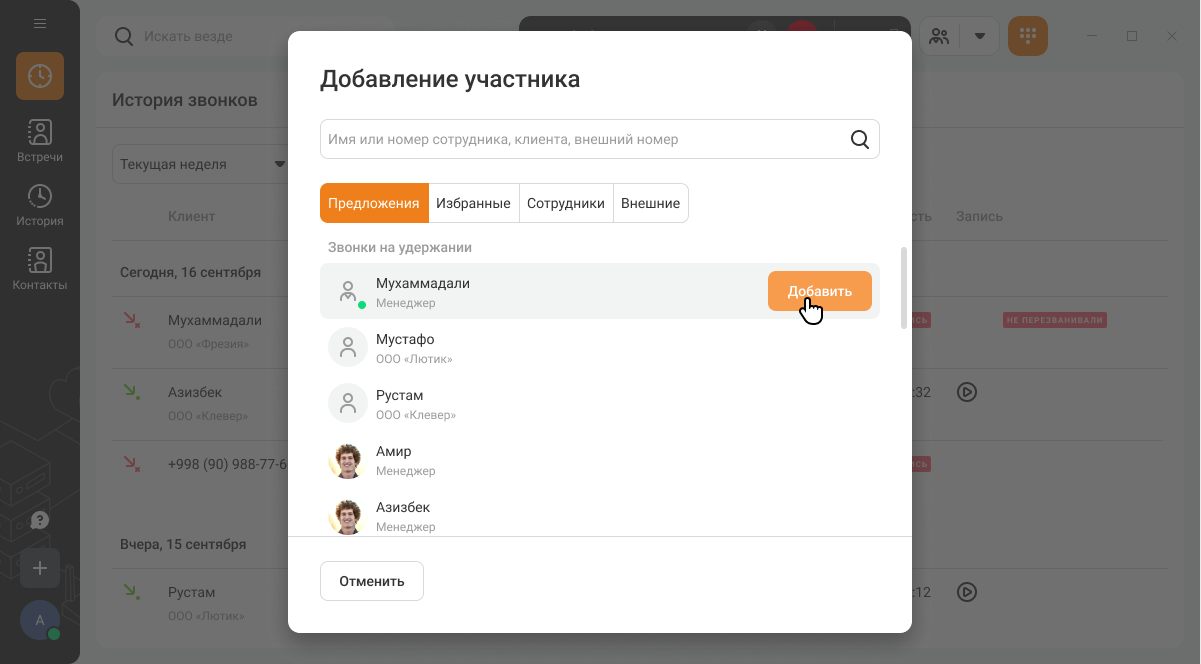Screen dimensions: 1201x664
Task: Add Мухаммадали with Добавить button
Action: coord(820,291)
